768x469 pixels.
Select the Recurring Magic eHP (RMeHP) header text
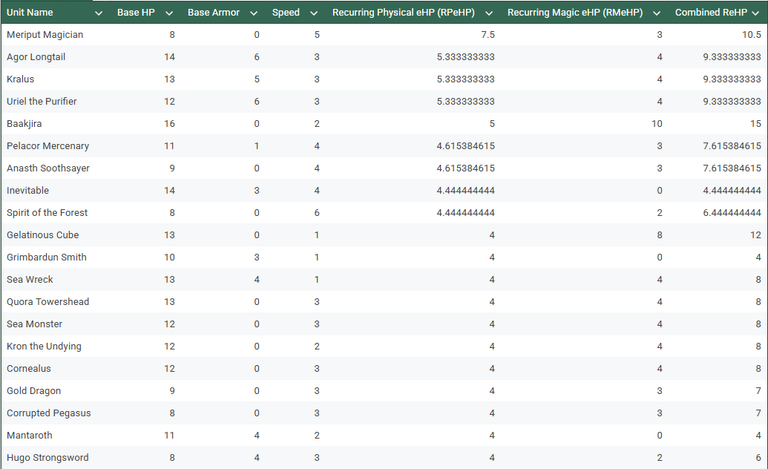[x=575, y=13]
